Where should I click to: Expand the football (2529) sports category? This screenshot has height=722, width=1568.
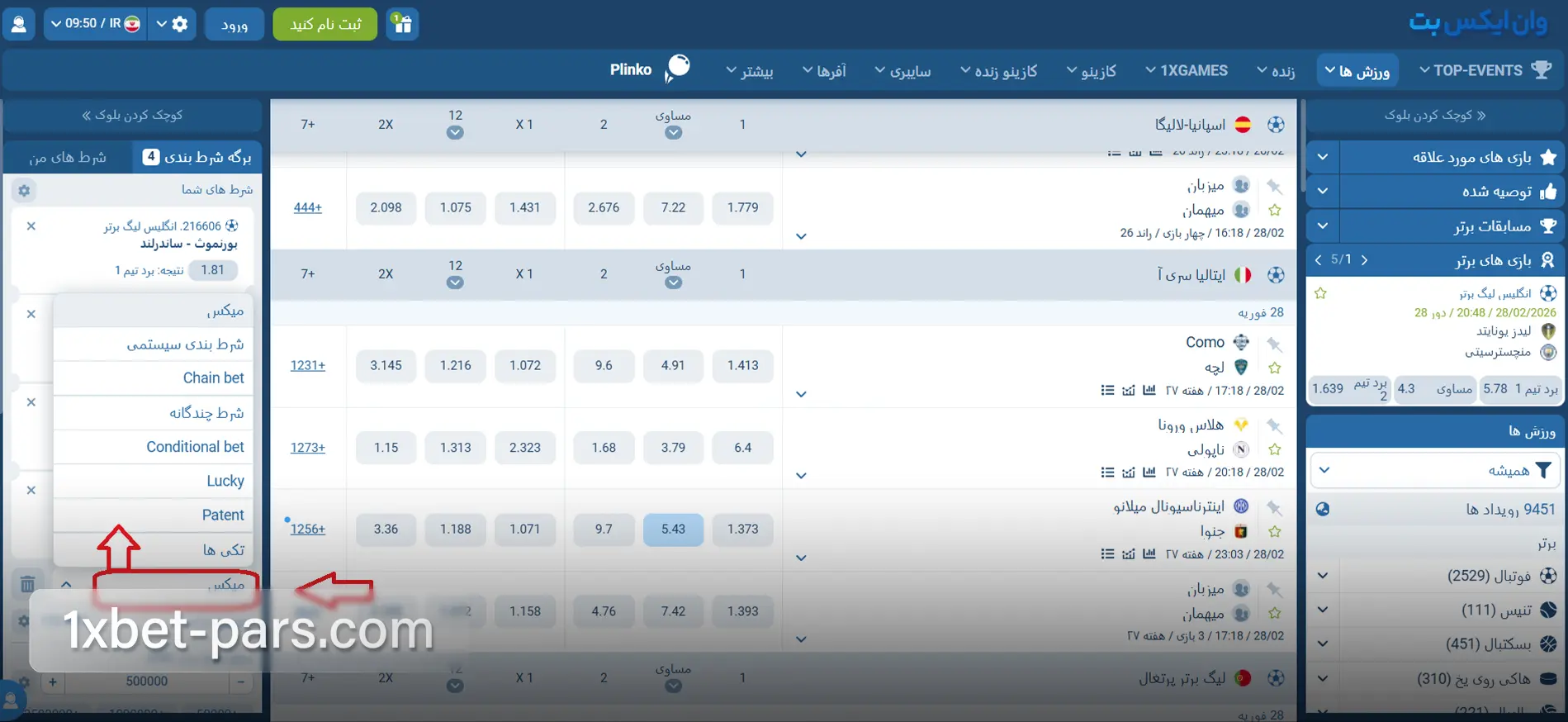[x=1323, y=576]
